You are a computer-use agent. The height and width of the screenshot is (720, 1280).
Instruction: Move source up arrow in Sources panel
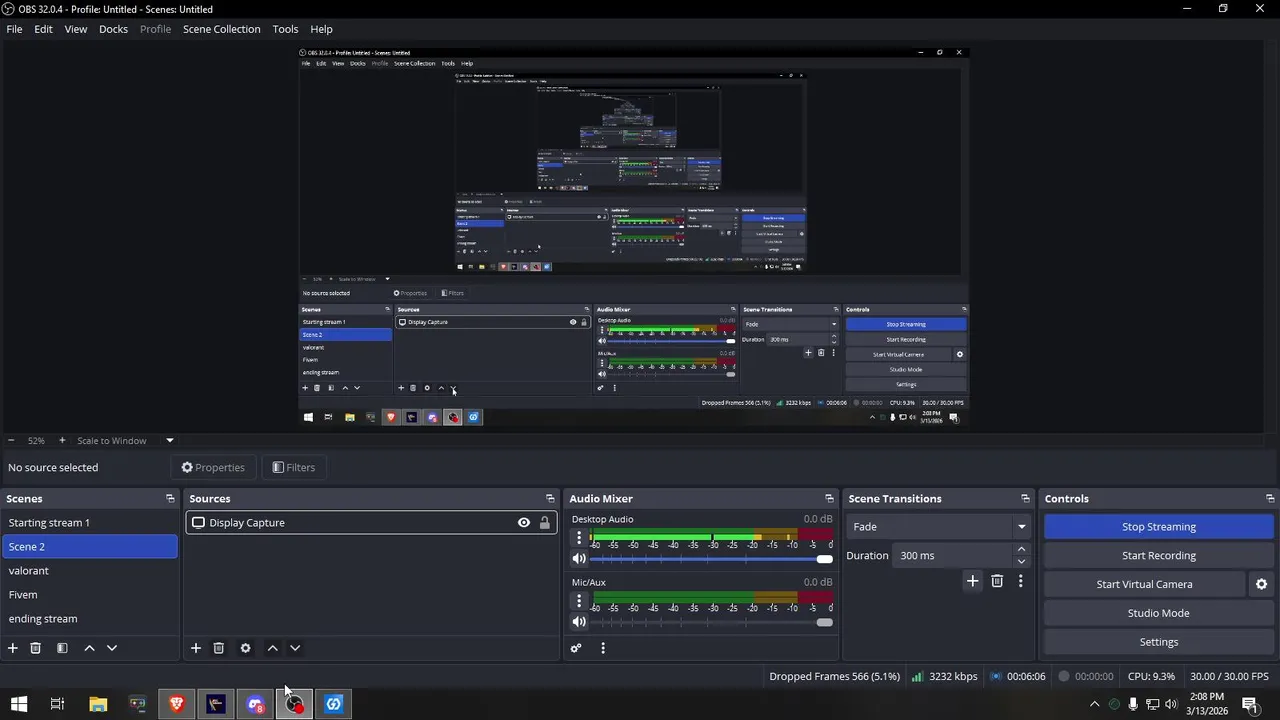(272, 648)
